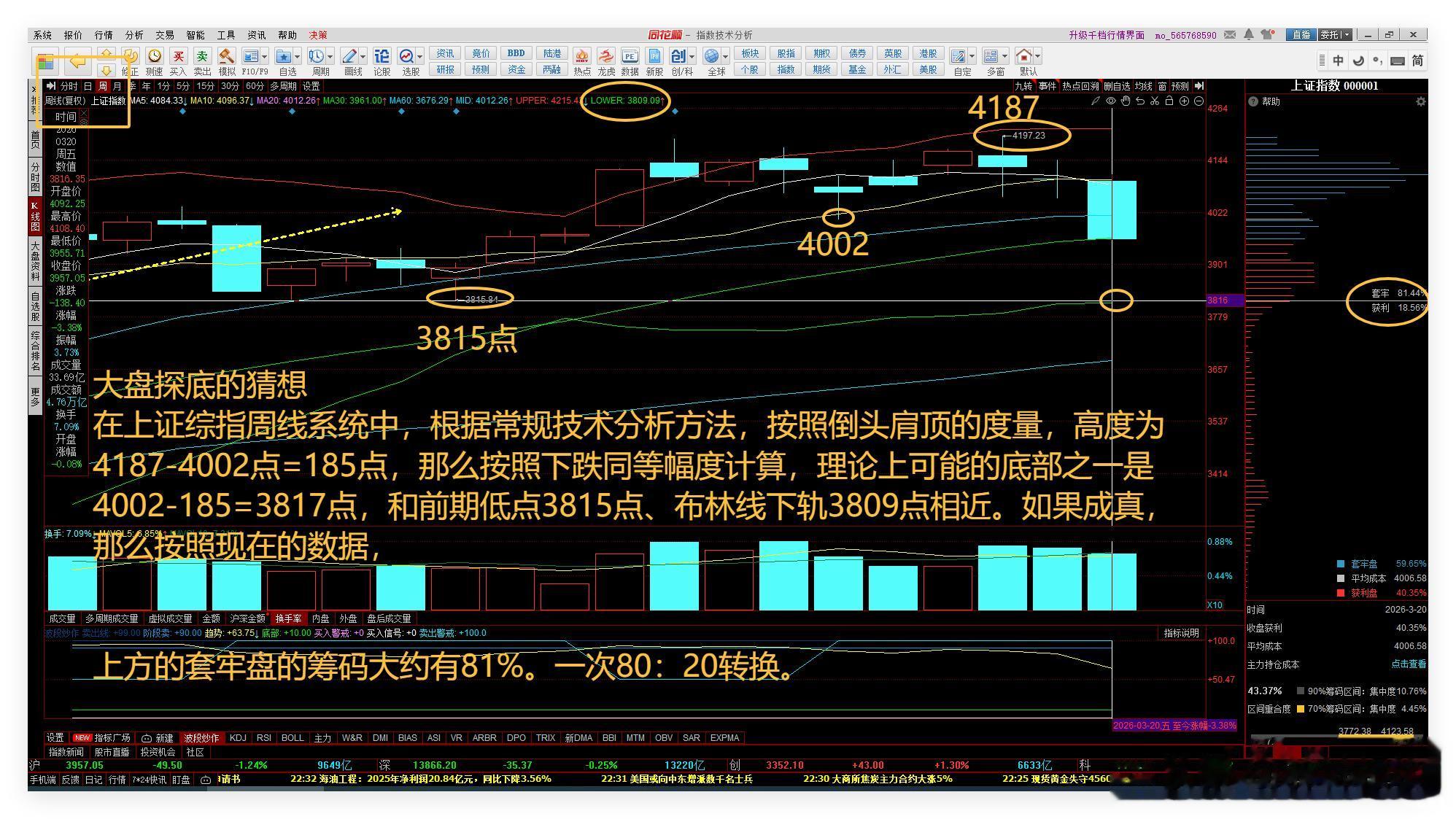Select the 日 daily period button
1456x819 pixels.
pyautogui.click(x=88, y=86)
